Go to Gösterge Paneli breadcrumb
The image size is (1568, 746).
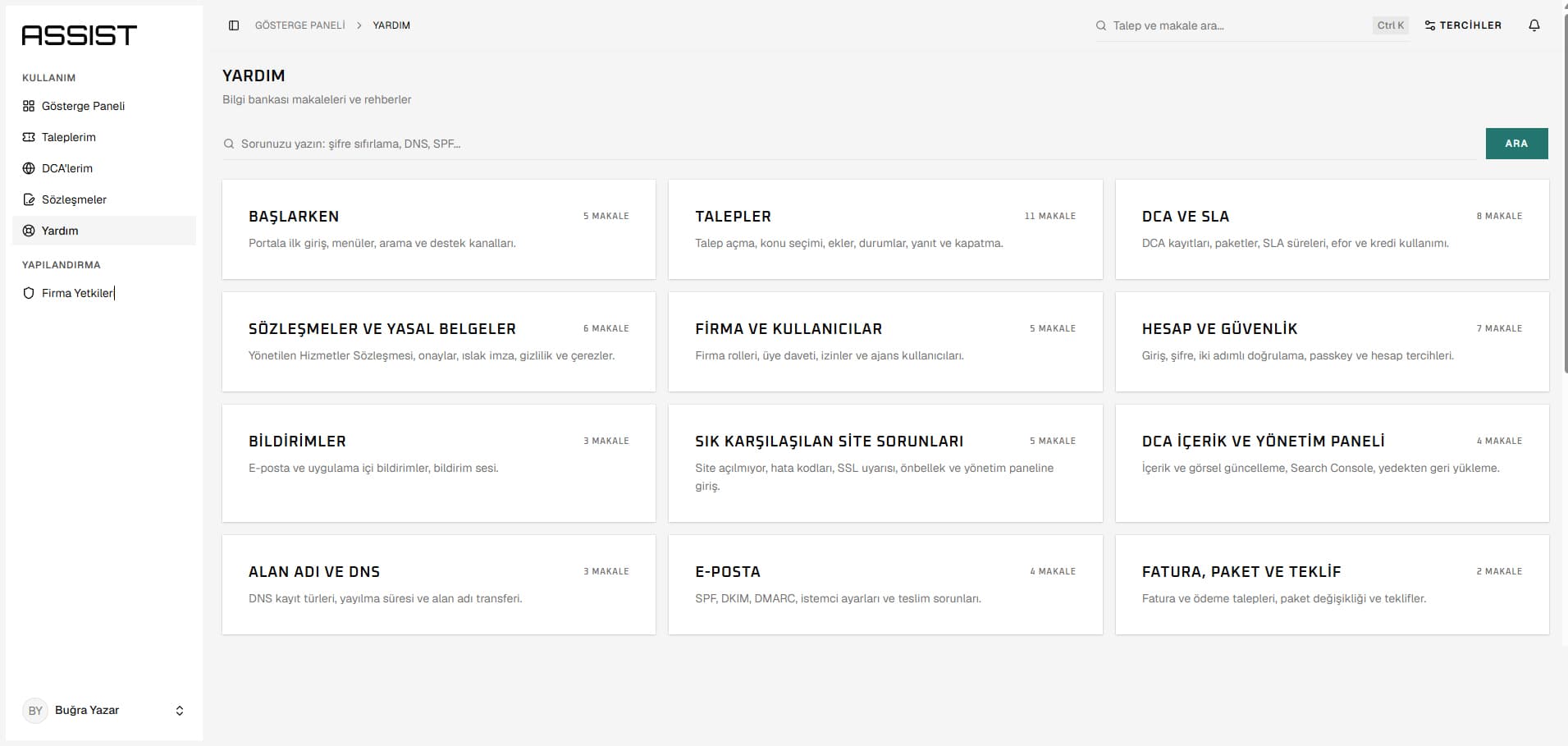[x=299, y=25]
